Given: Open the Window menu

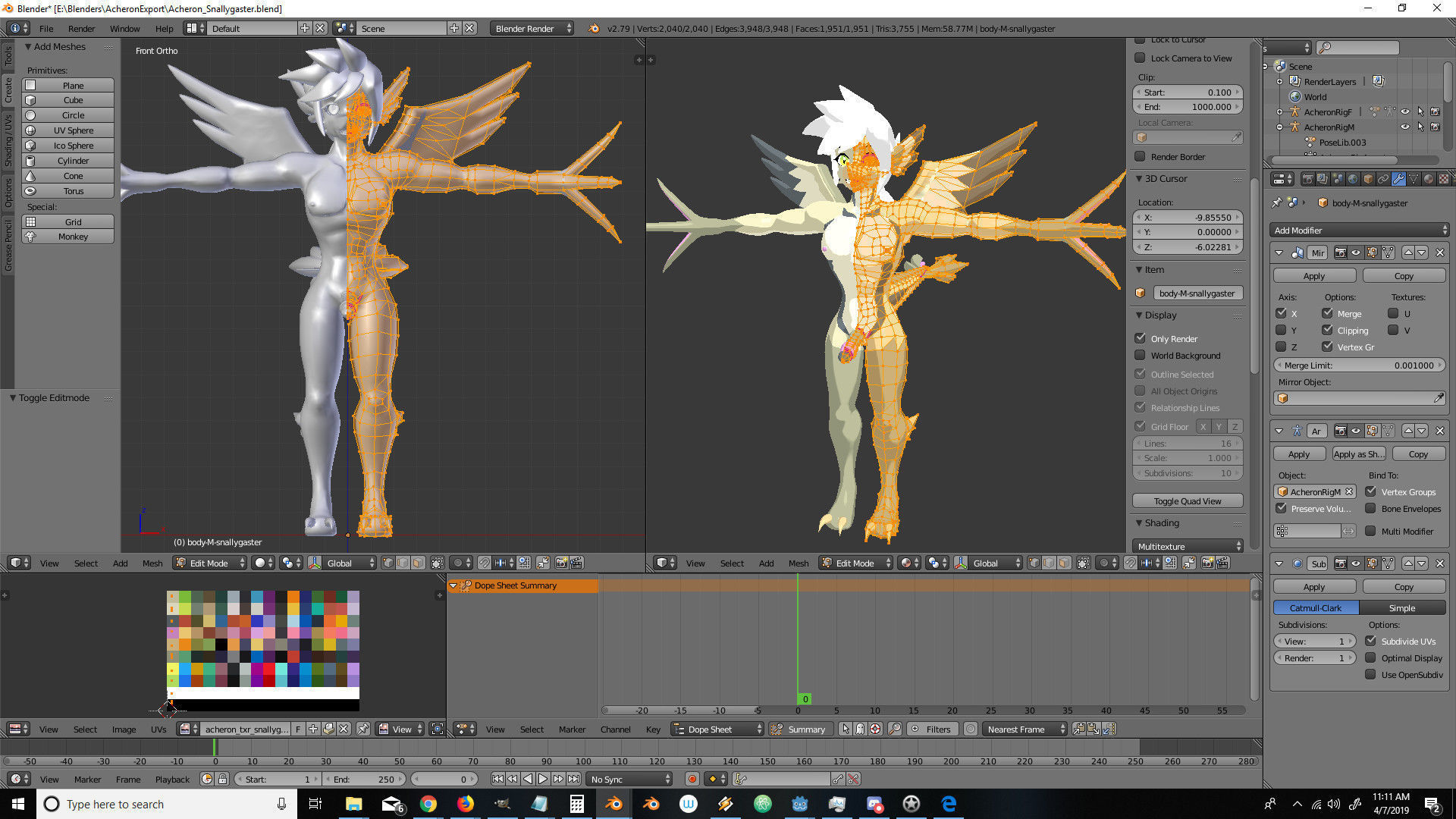Looking at the screenshot, I should pos(124,28).
